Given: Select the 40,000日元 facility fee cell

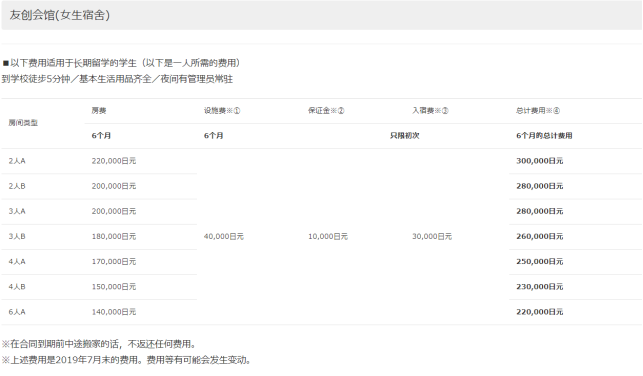Looking at the screenshot, I should [223, 236].
